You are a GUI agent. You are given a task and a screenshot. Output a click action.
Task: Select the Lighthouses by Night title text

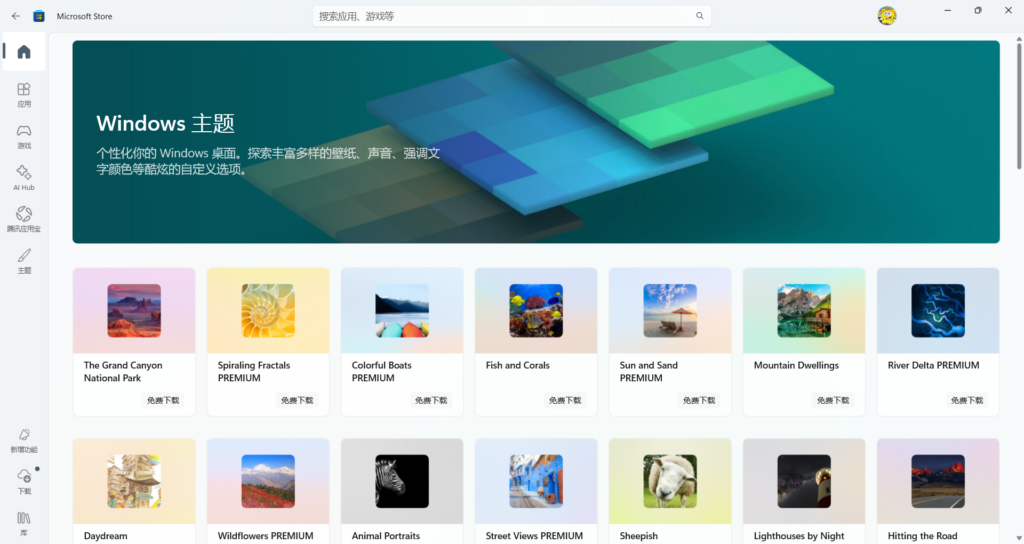pyautogui.click(x=799, y=536)
